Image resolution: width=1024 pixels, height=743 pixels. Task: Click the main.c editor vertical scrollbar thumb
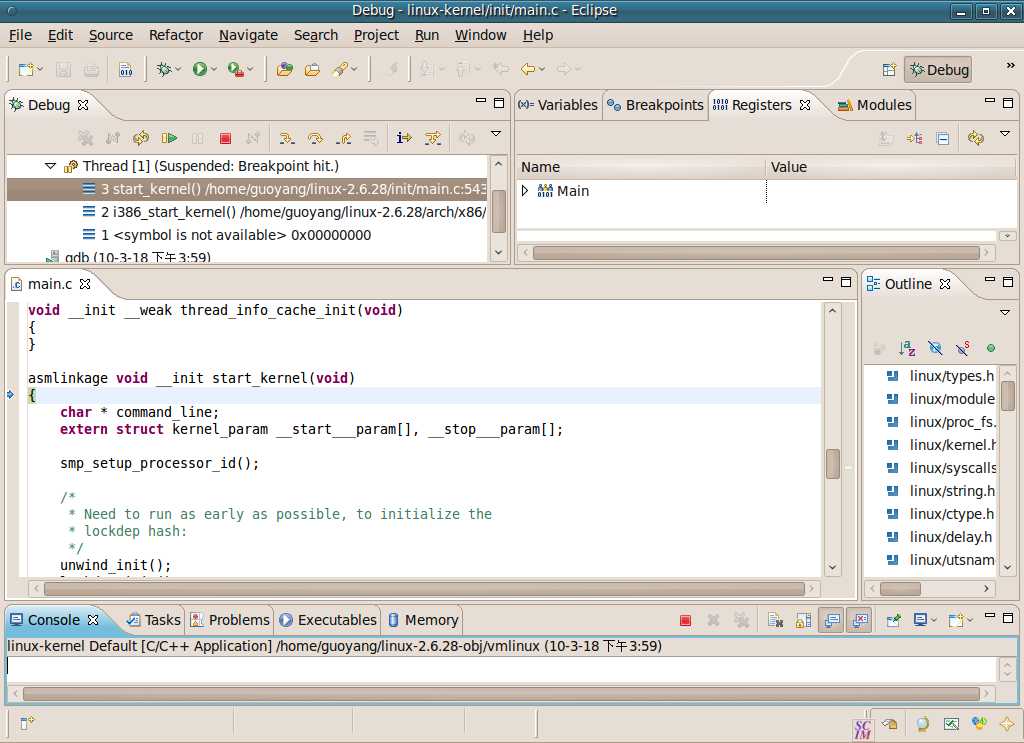(832, 464)
